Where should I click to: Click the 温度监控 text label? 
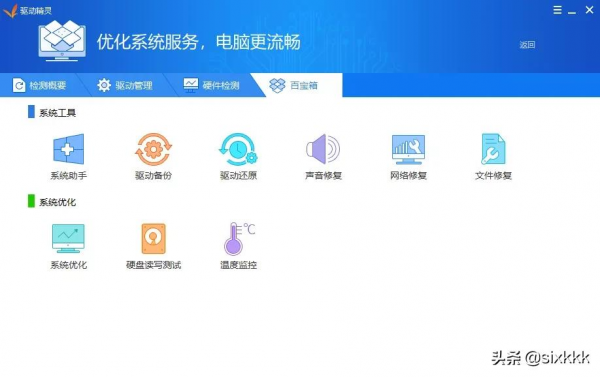pyautogui.click(x=238, y=265)
